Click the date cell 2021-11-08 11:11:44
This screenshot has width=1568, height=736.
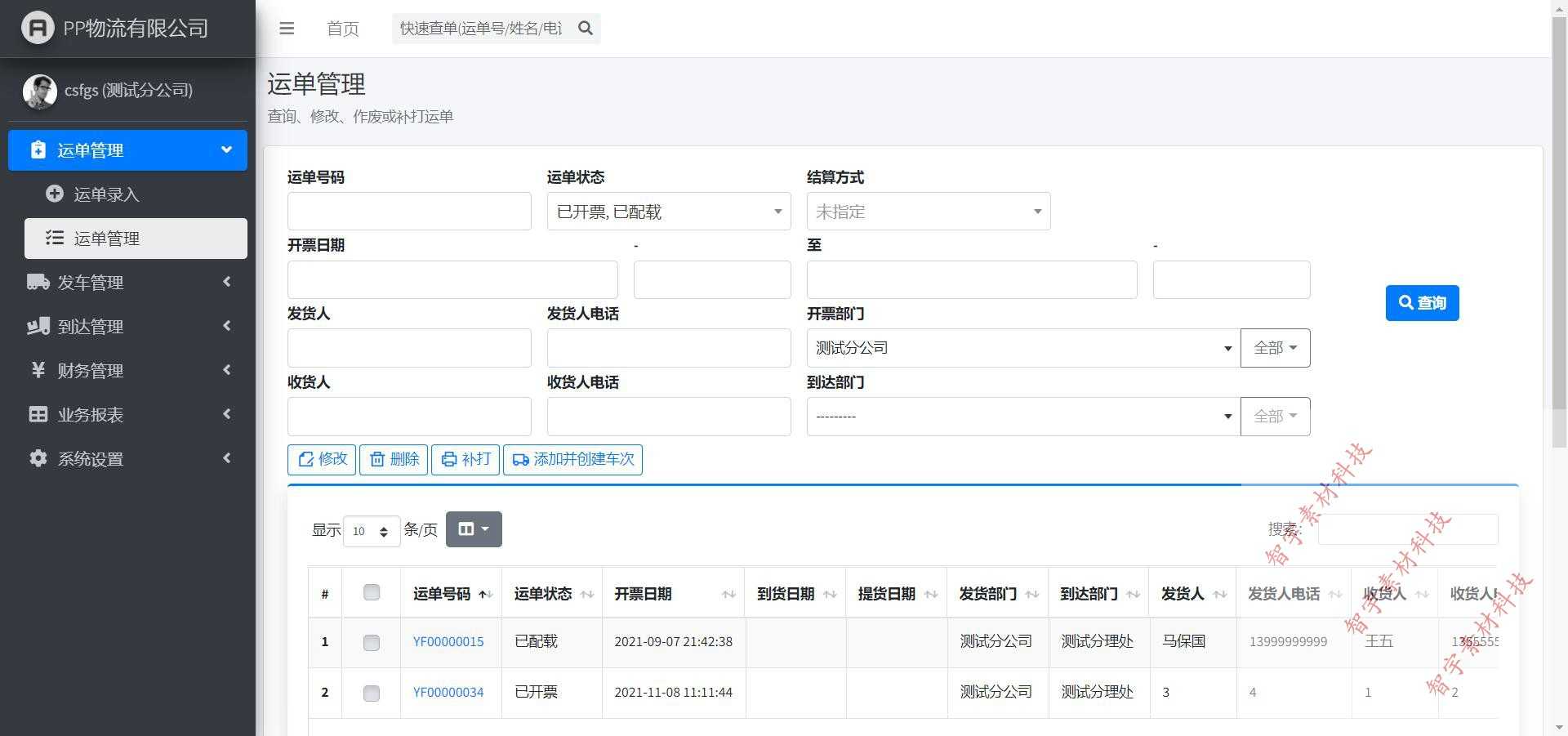(x=674, y=693)
